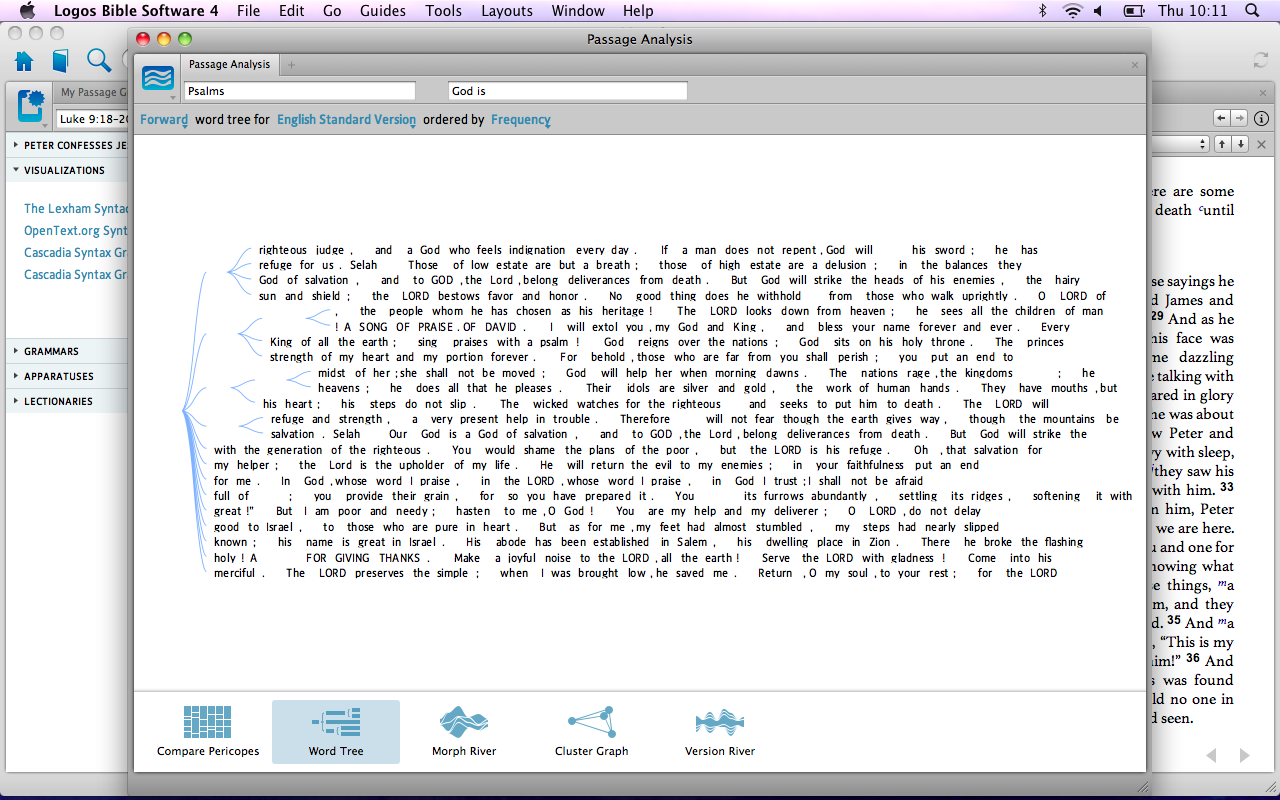Close the Passage Analysis tab
This screenshot has height=800, width=1280.
[1135, 65]
